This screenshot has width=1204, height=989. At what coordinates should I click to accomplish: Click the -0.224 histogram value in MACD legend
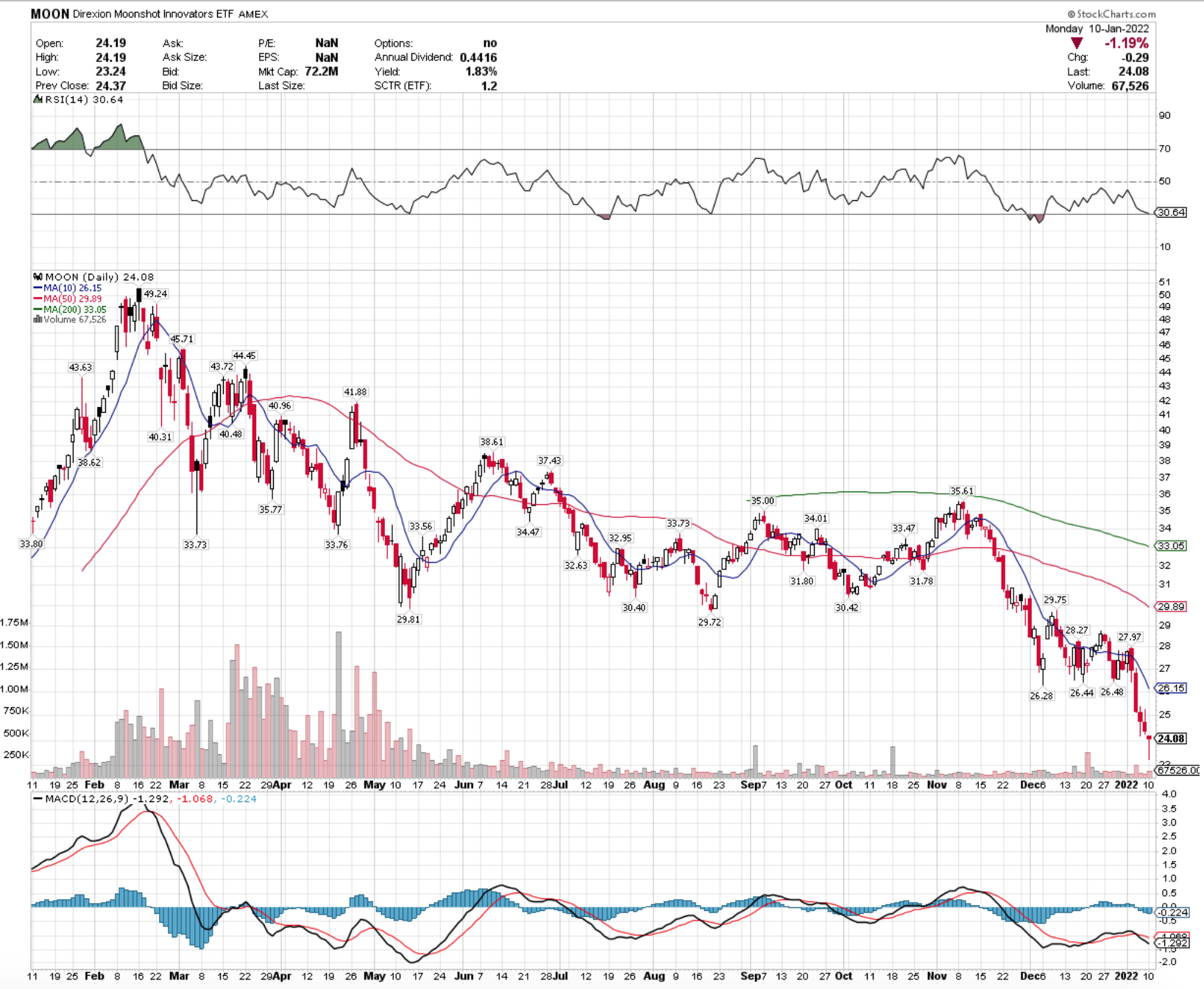pos(238,798)
